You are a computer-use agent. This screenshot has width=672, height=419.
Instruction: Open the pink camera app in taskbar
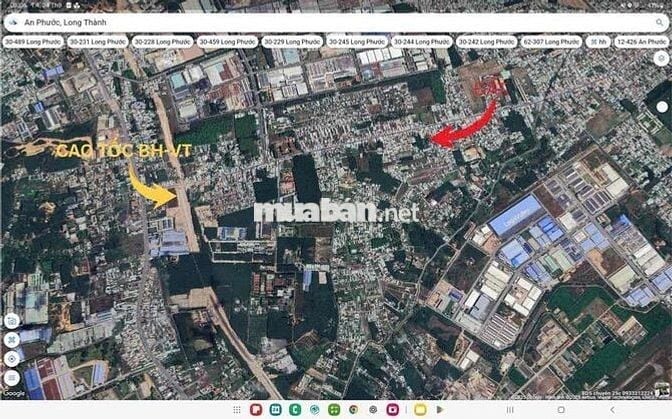click(x=392, y=410)
